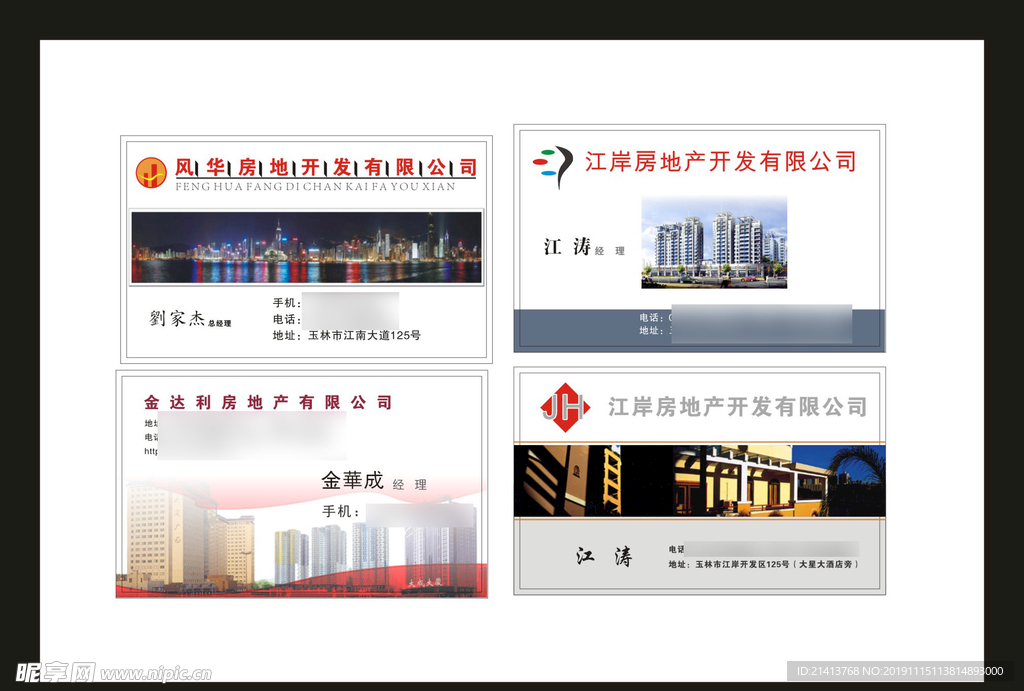Screen dimensions: 1024x691
Task: Click the orange circular Fenghua logo
Action: pyautogui.click(x=151, y=172)
